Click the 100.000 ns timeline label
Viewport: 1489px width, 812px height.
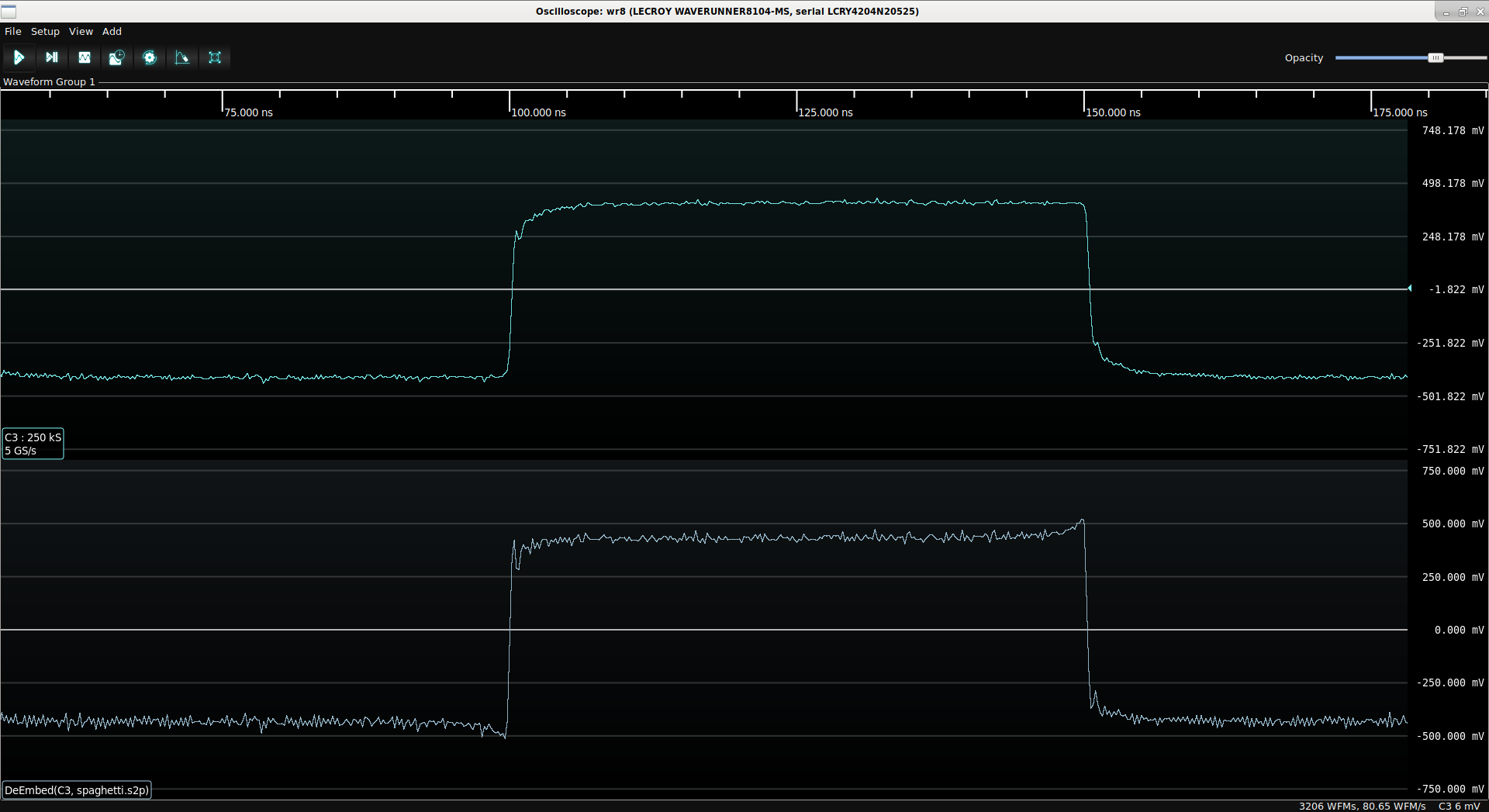(x=538, y=112)
